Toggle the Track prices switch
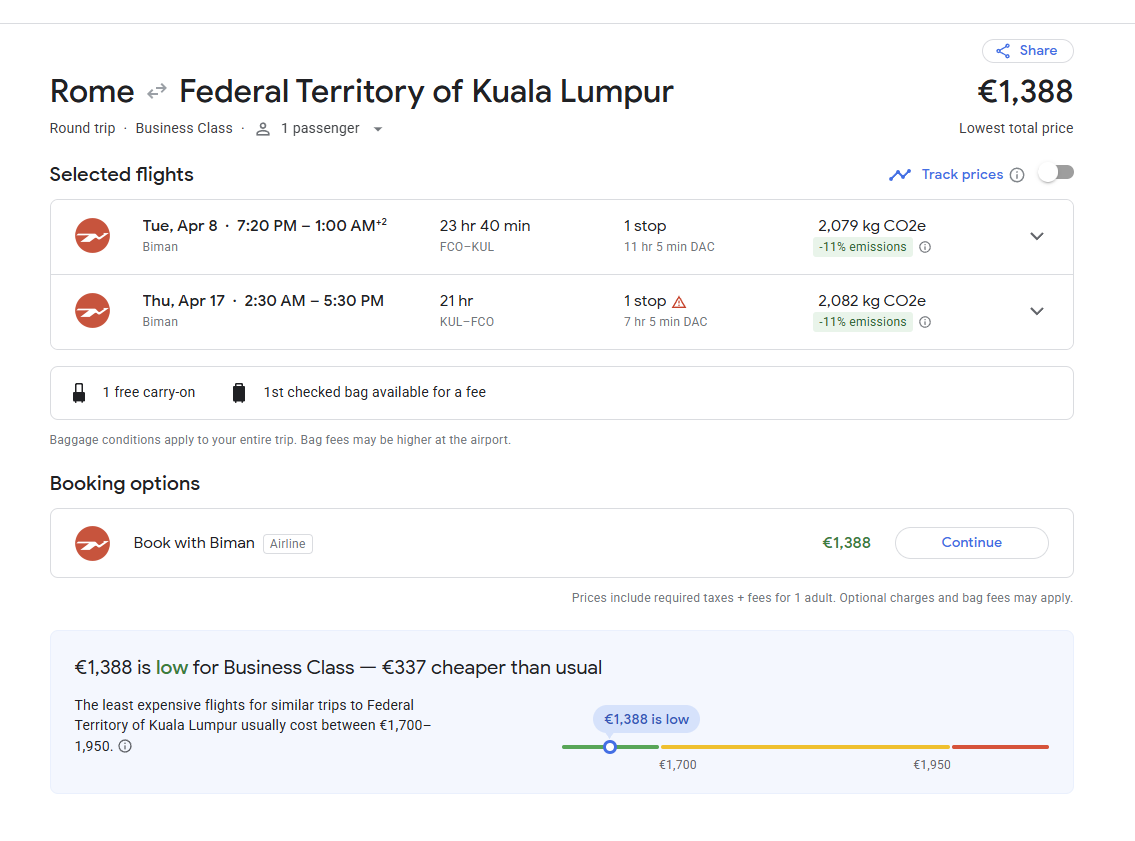Image resolution: width=1135 pixels, height=841 pixels. [1055, 173]
